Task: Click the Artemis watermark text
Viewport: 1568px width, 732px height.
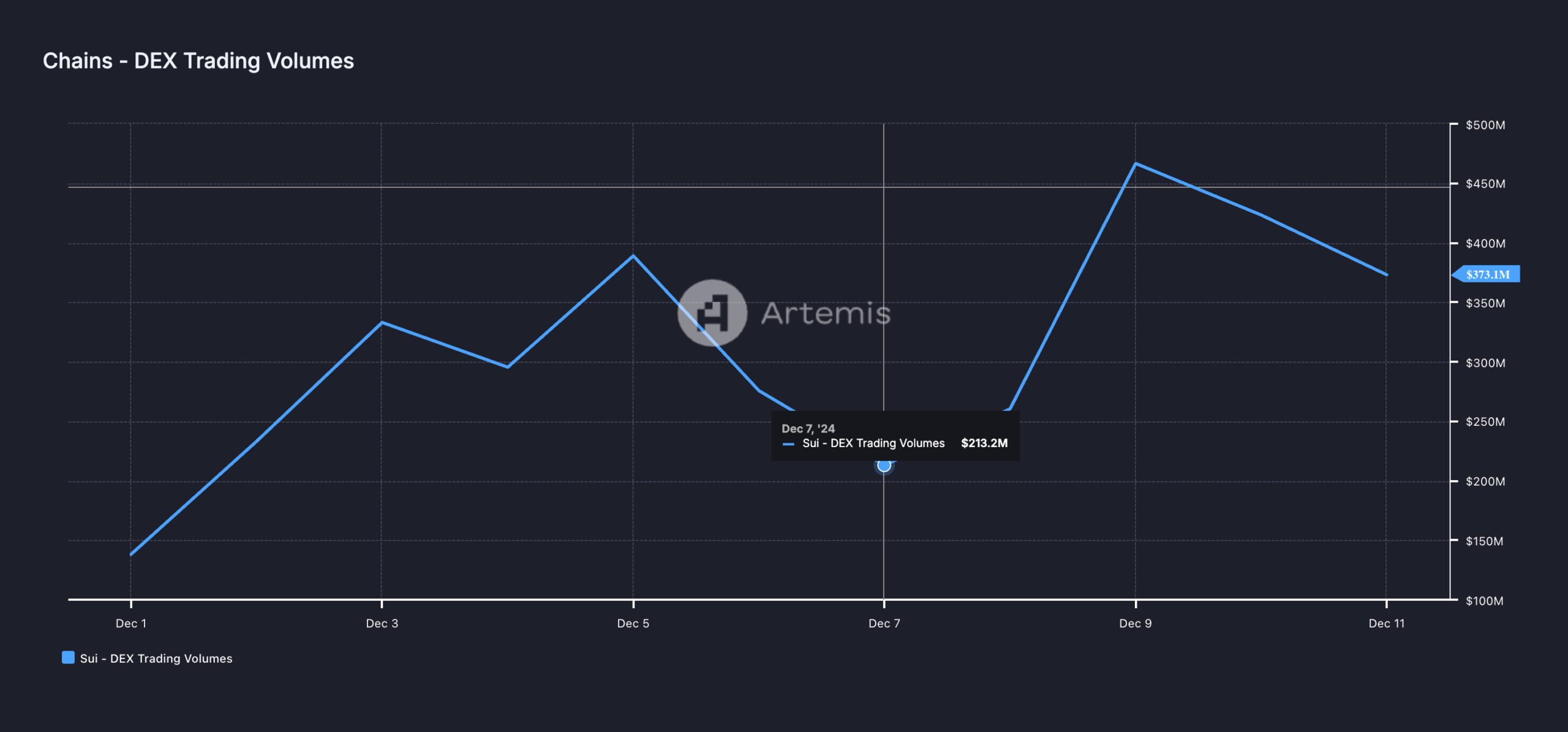Action: pyautogui.click(x=825, y=314)
